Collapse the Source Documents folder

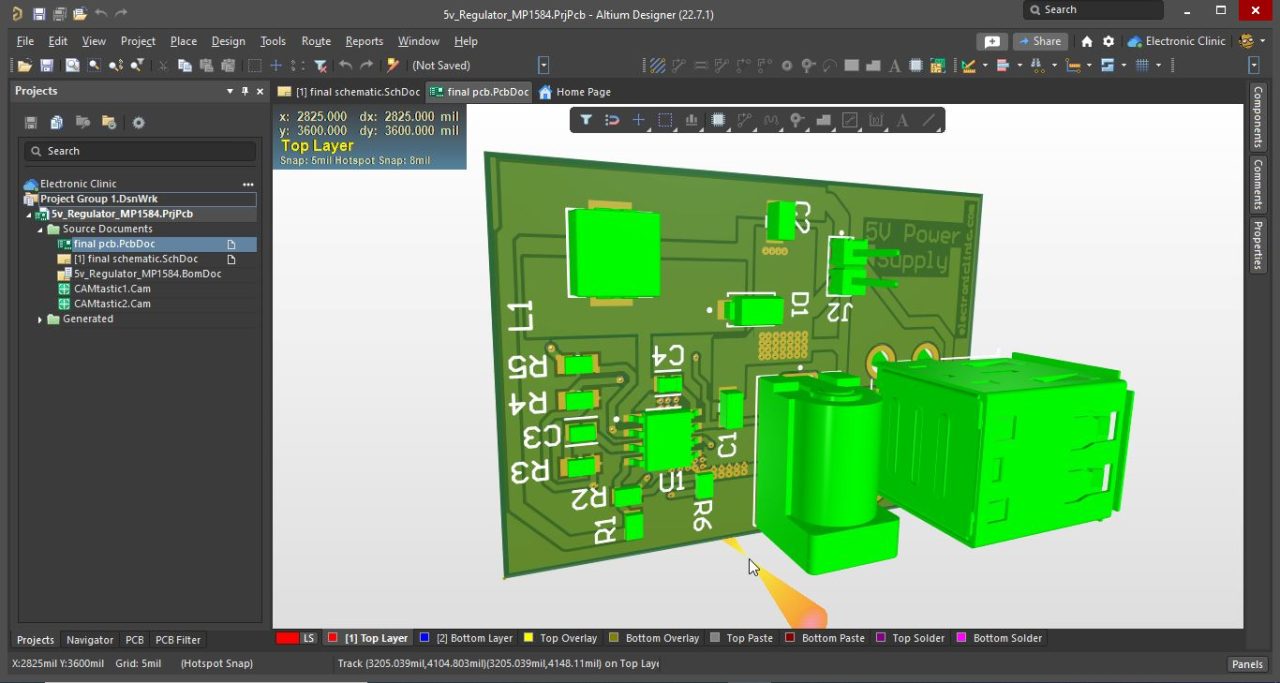[41, 229]
